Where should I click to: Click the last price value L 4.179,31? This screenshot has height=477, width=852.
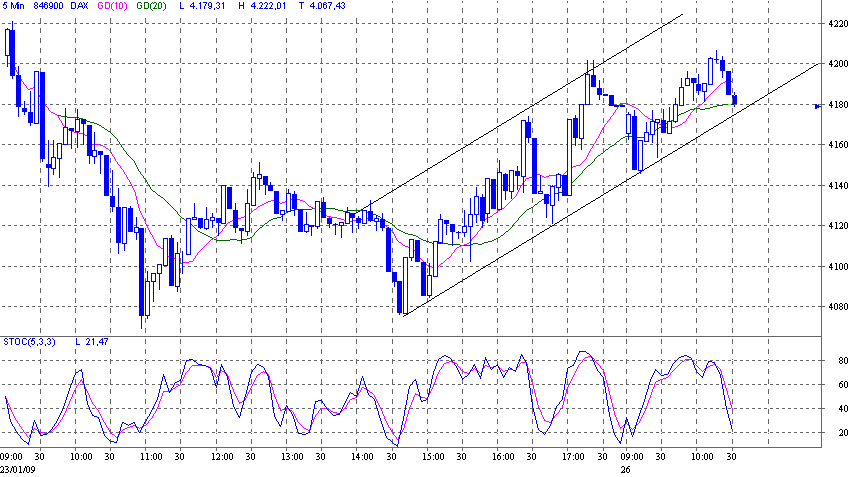(x=202, y=6)
